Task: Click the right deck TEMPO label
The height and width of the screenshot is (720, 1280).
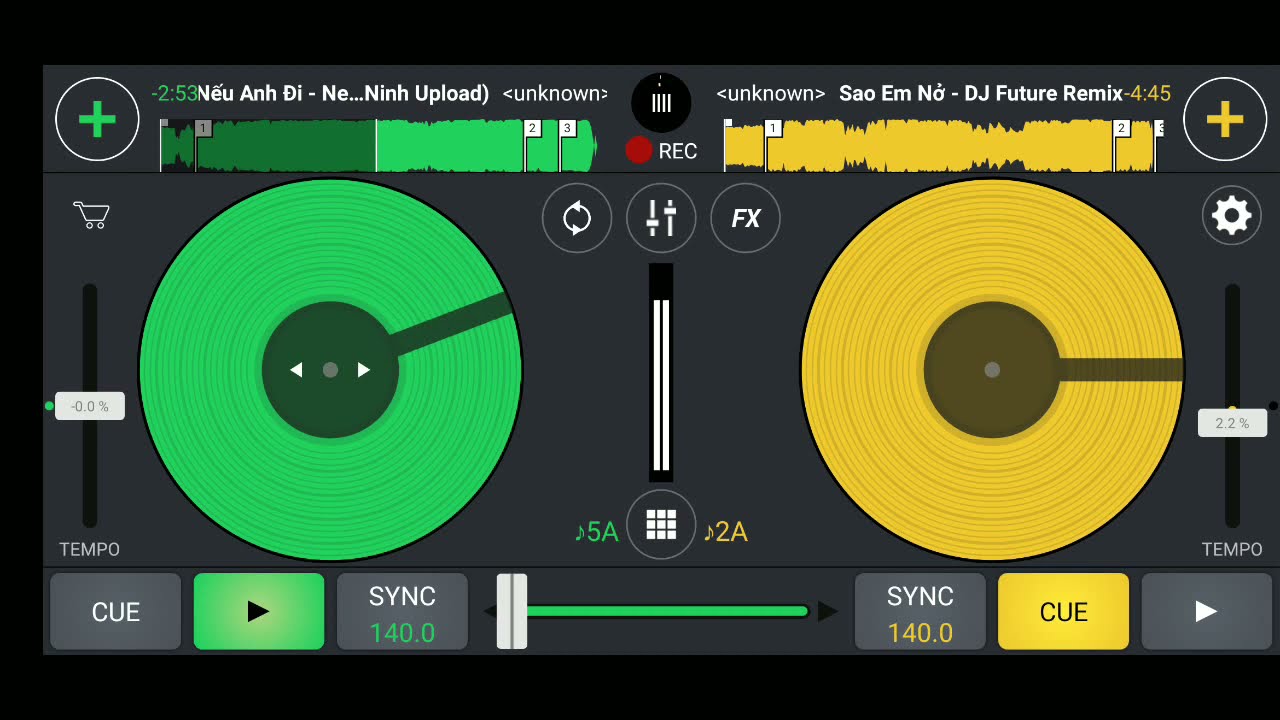Action: pyautogui.click(x=1232, y=549)
